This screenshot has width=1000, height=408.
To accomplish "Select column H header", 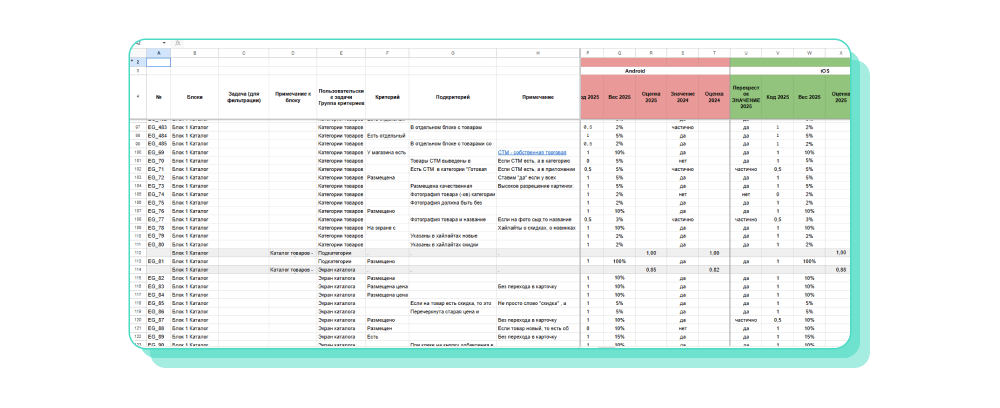I will pyautogui.click(x=537, y=52).
